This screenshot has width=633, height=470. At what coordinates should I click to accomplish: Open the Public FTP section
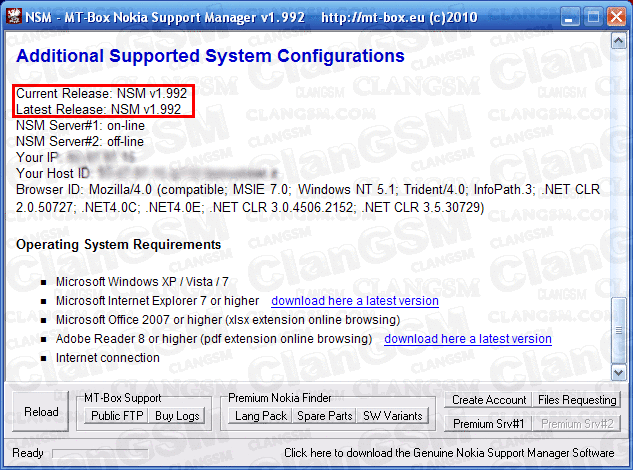(117, 415)
